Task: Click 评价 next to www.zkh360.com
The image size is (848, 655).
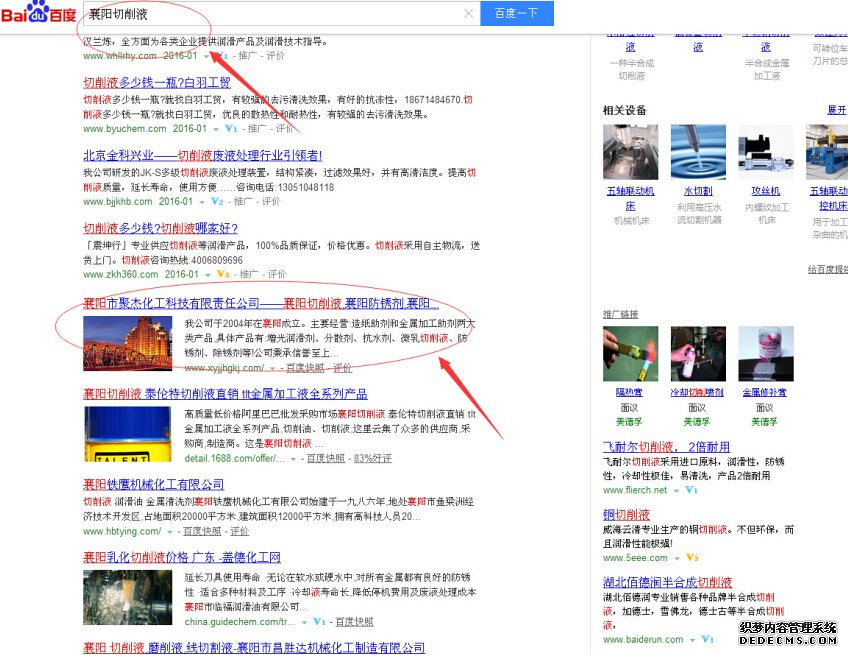Action: 277,274
